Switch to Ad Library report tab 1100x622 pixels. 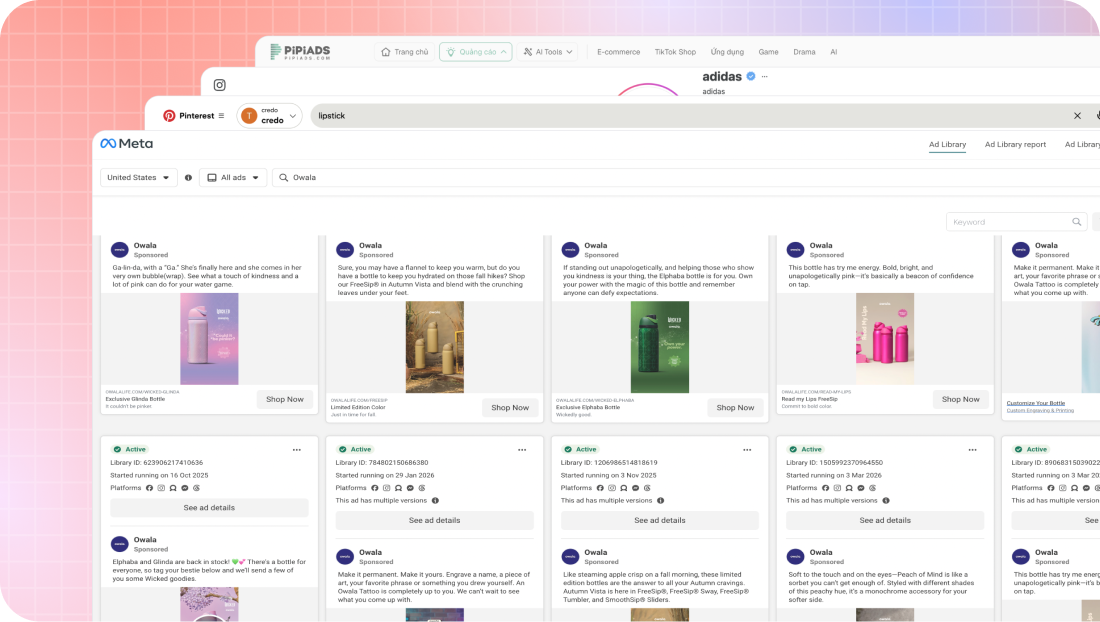coord(1015,144)
